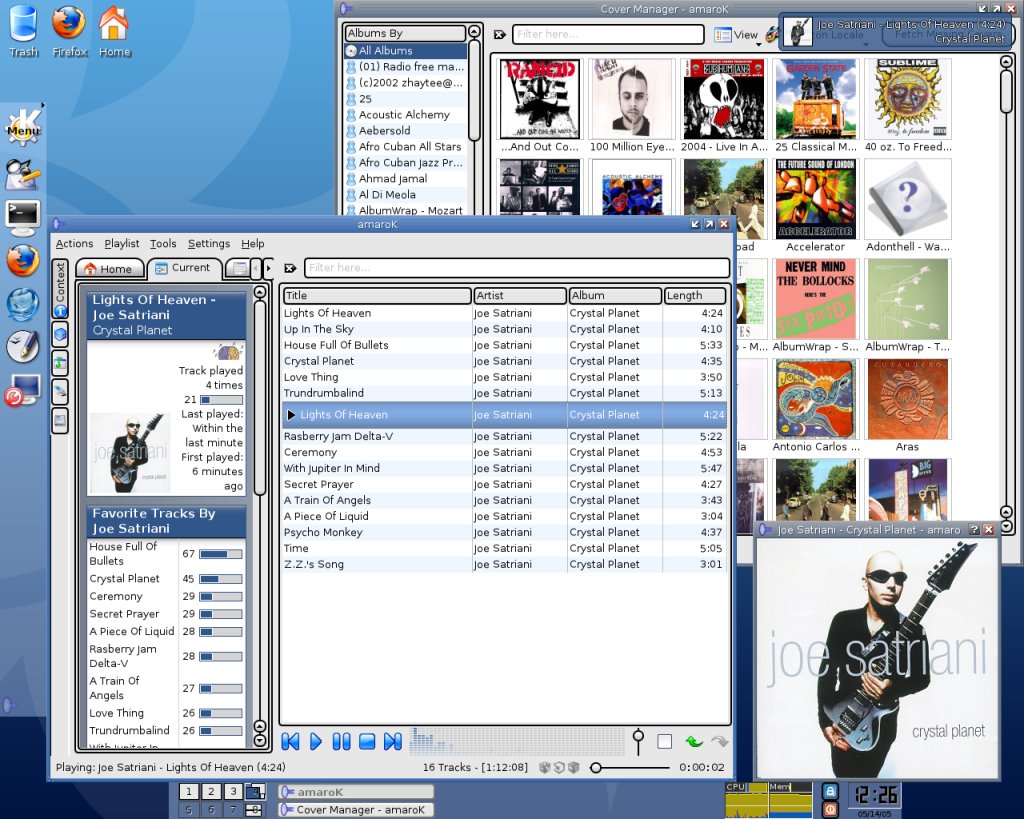Click the Adonthell album with missing cover
The image size is (1024, 819).
[908, 199]
